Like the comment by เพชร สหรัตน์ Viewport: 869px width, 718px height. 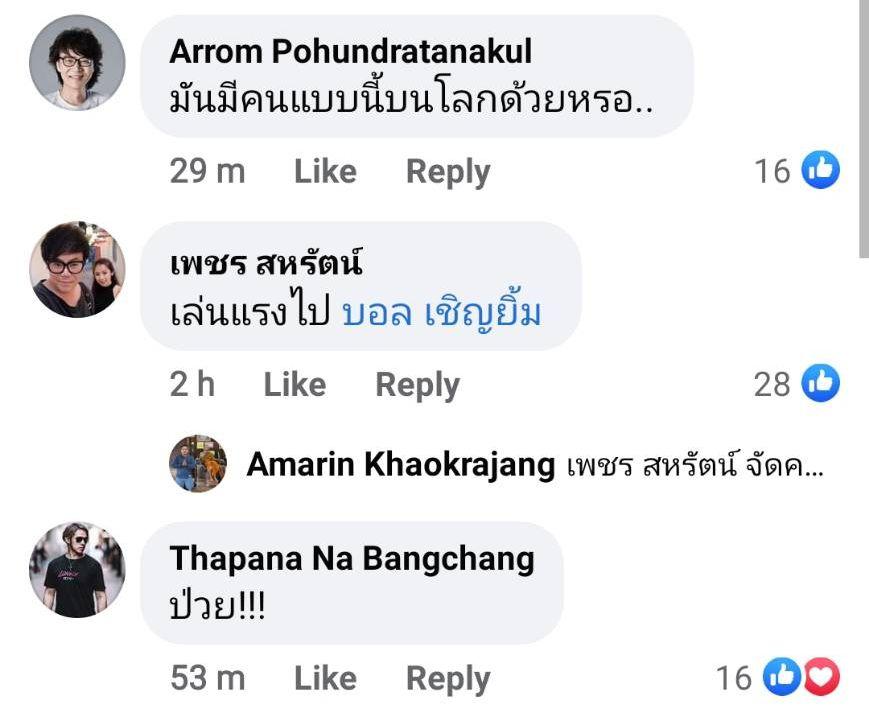coord(294,384)
